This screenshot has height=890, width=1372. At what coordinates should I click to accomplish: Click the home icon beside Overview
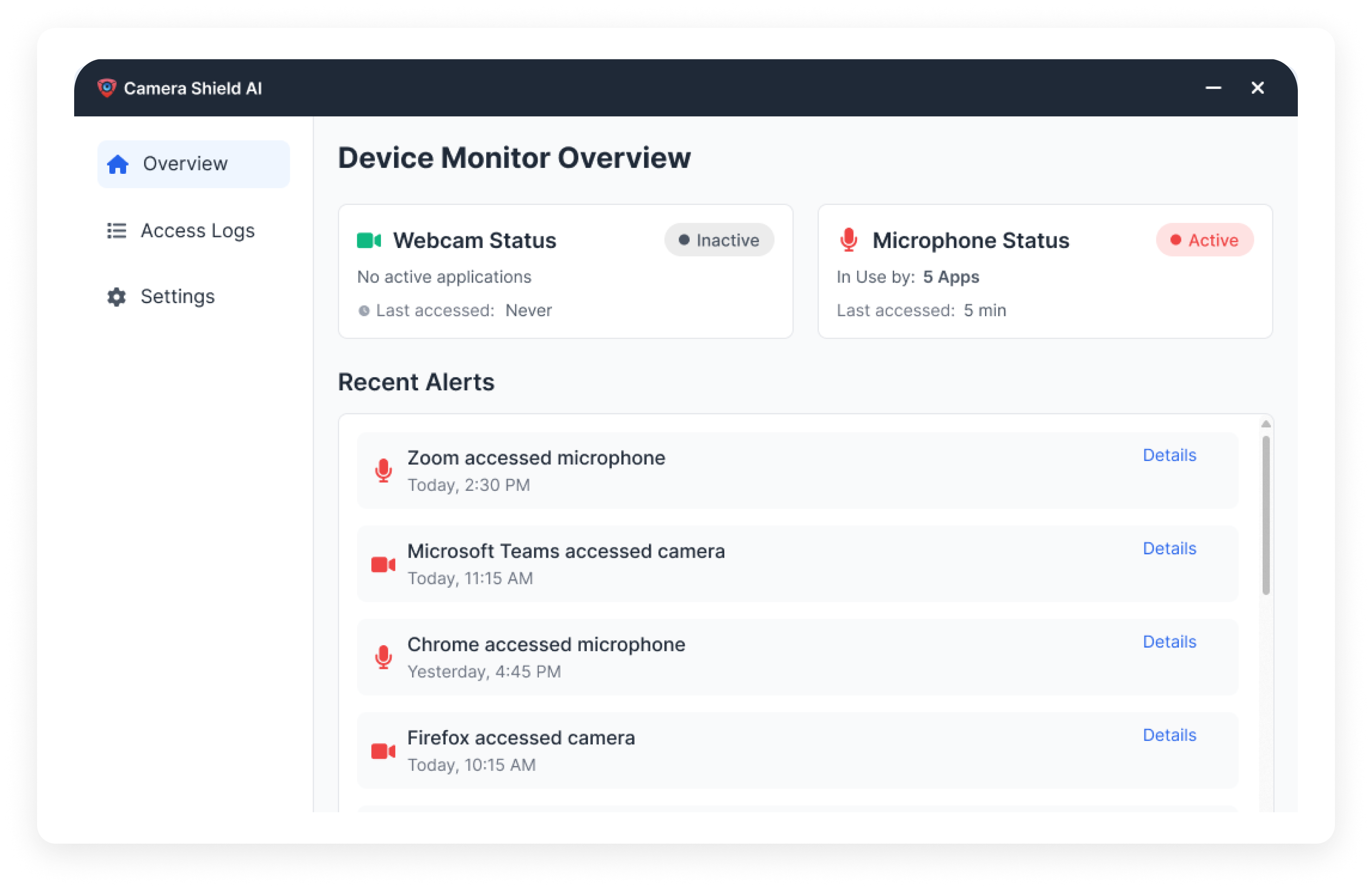118,164
